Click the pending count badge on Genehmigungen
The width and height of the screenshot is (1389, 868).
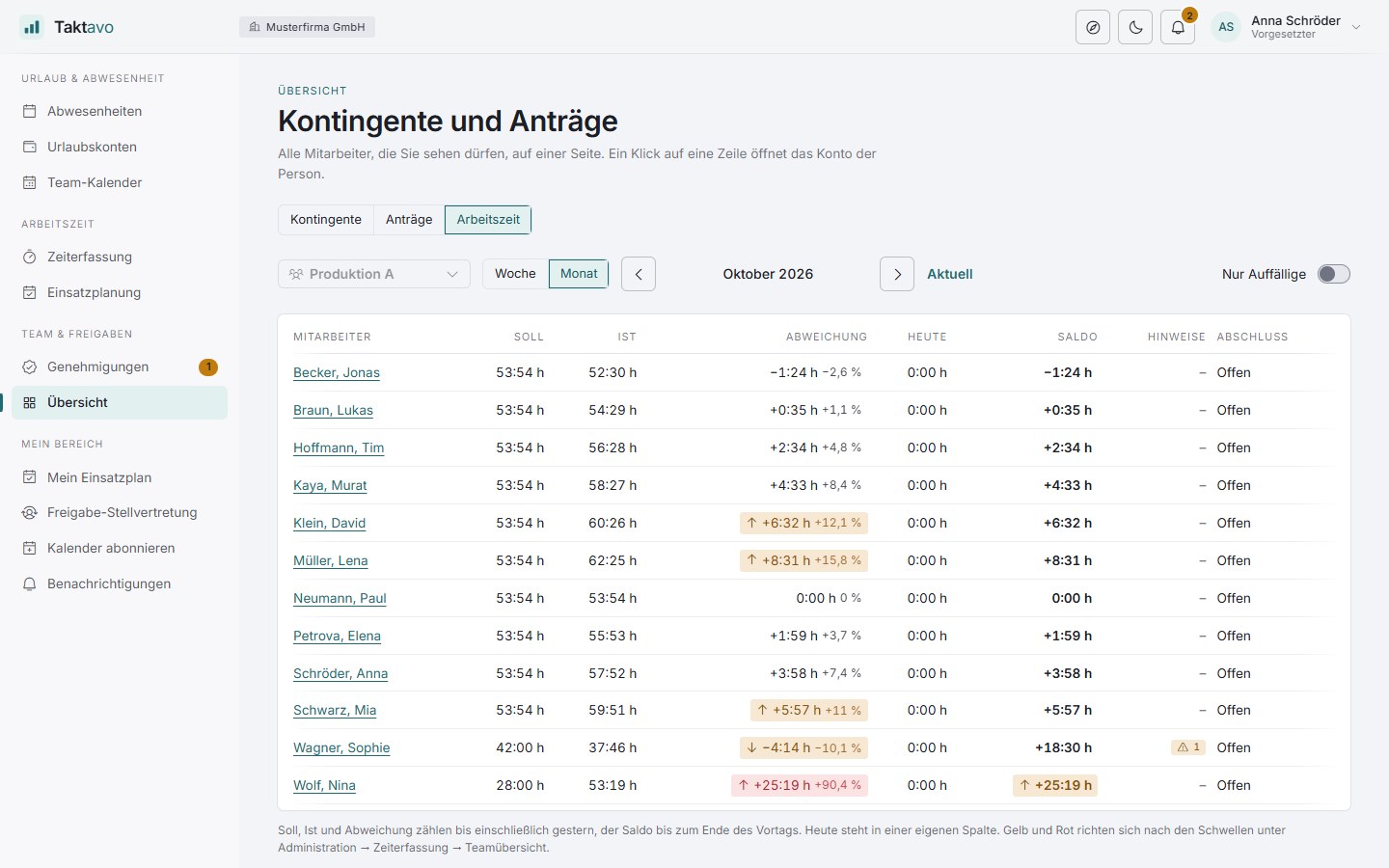point(208,366)
